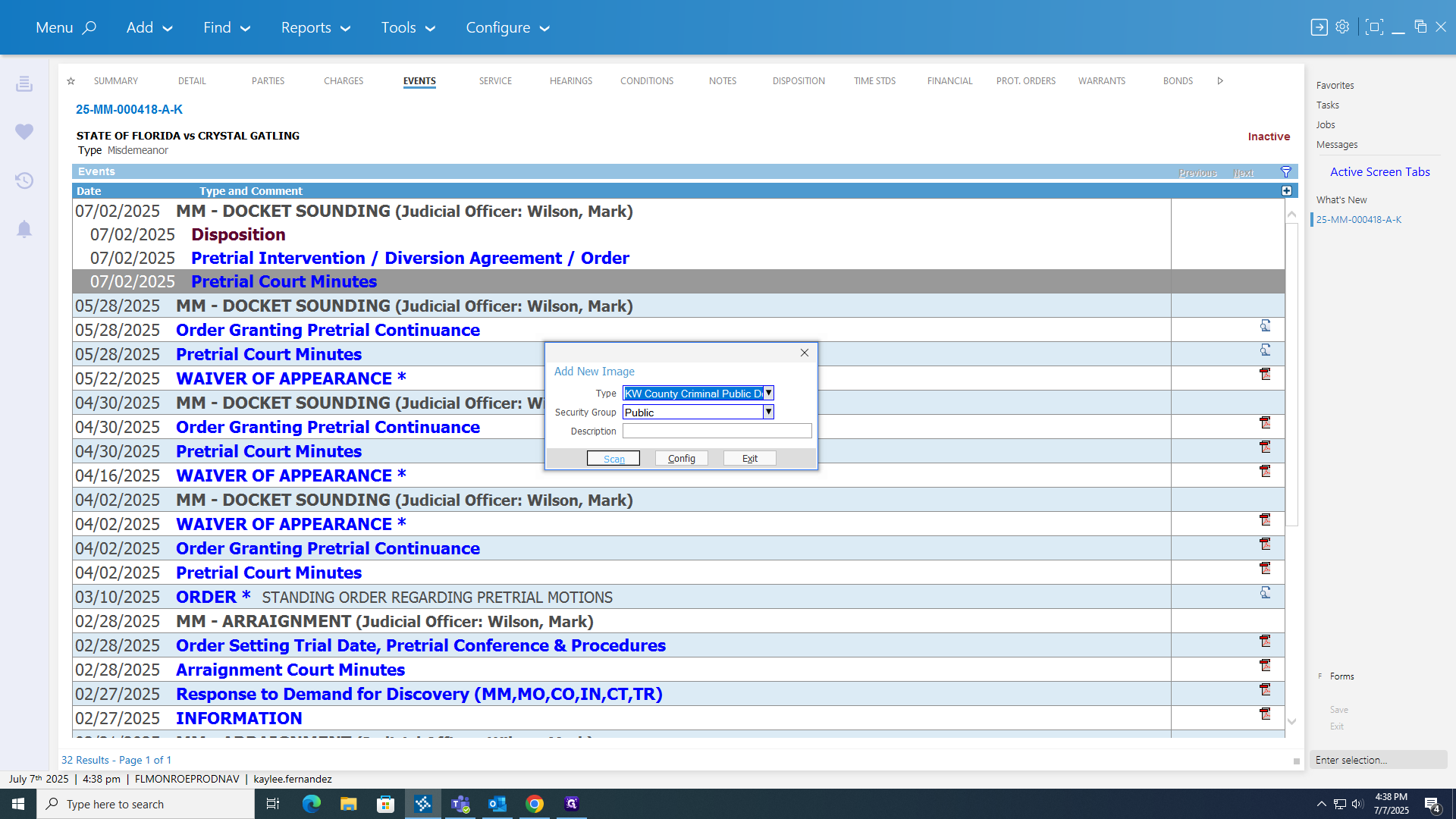Open the notifications bell sidebar icon
Image resolution: width=1456 pixels, height=819 pixels.
coord(24,229)
